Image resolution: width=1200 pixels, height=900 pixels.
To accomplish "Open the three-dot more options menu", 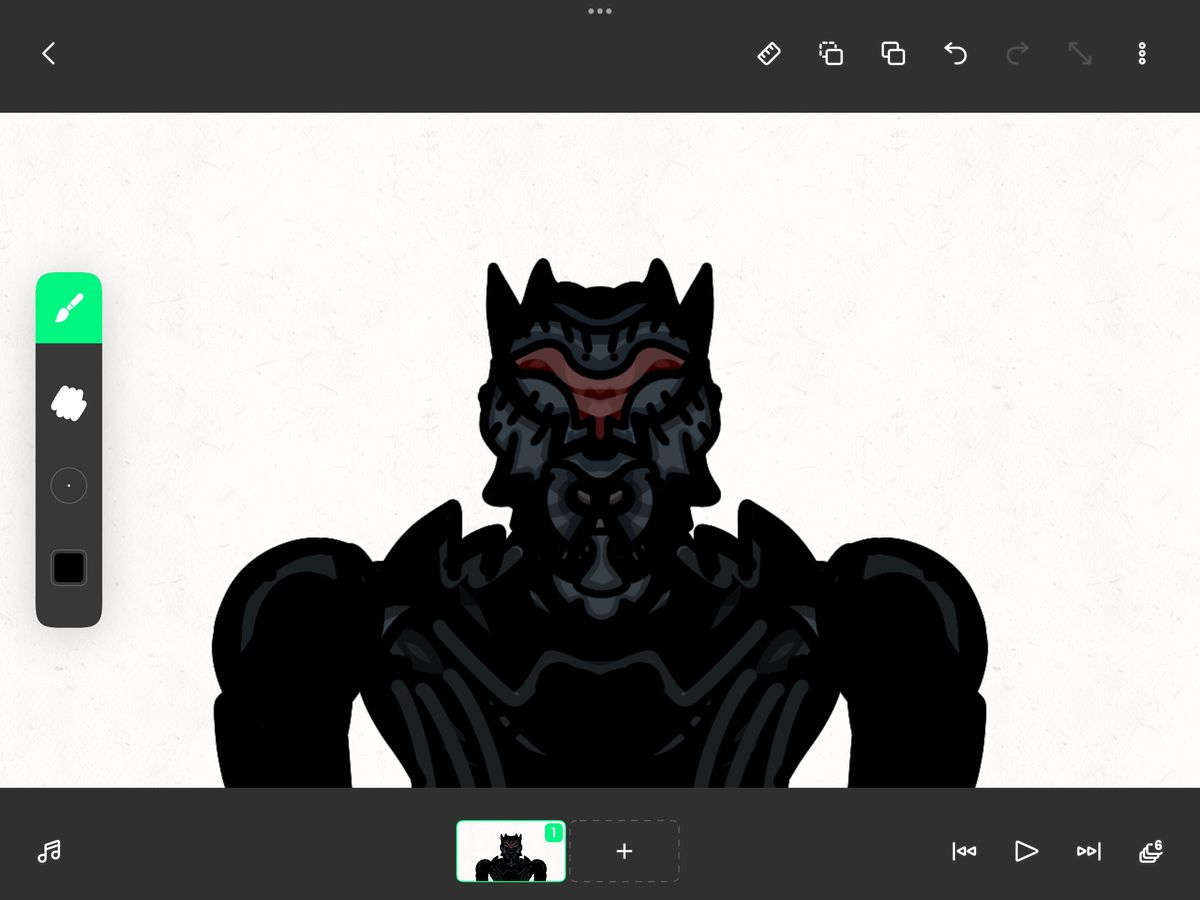I will (1142, 54).
